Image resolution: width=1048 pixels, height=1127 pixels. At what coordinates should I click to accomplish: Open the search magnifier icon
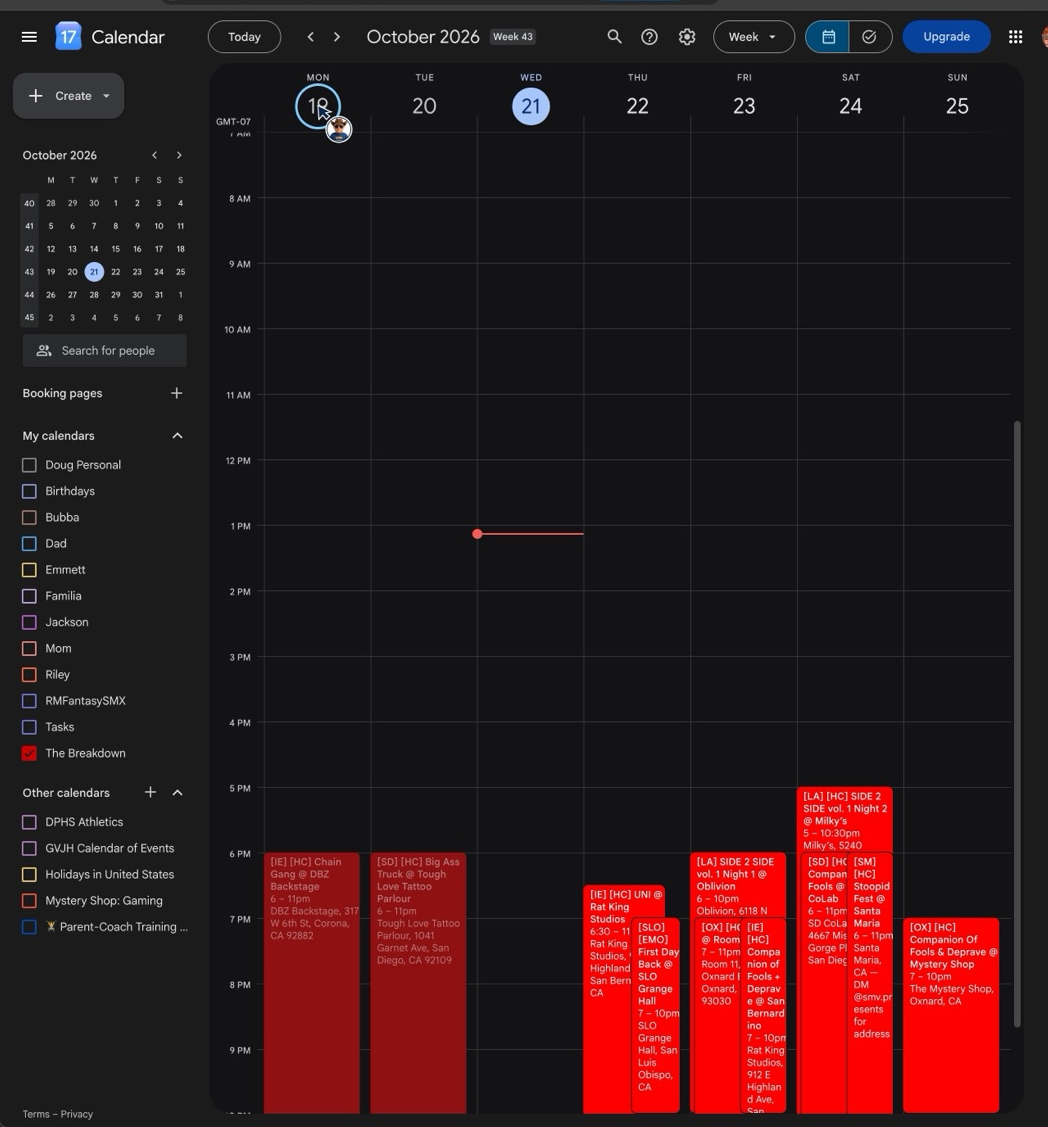(614, 37)
